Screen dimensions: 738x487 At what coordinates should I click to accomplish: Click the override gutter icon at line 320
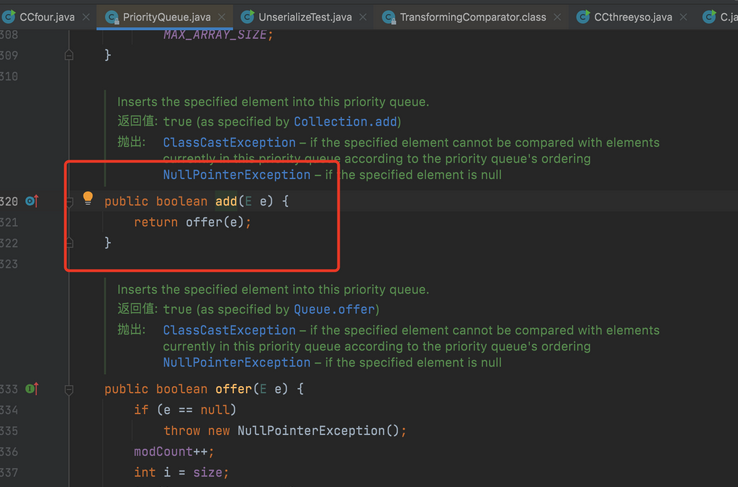pos(32,201)
